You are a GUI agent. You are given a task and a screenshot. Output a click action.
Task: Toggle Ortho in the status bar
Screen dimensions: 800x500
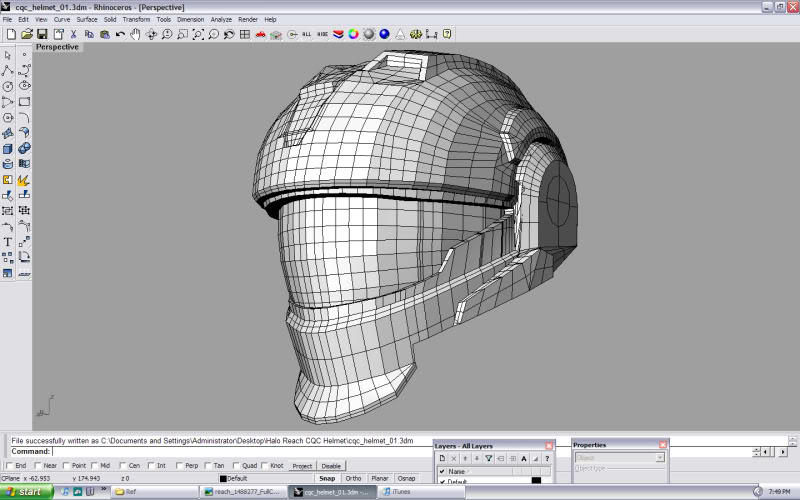[354, 479]
